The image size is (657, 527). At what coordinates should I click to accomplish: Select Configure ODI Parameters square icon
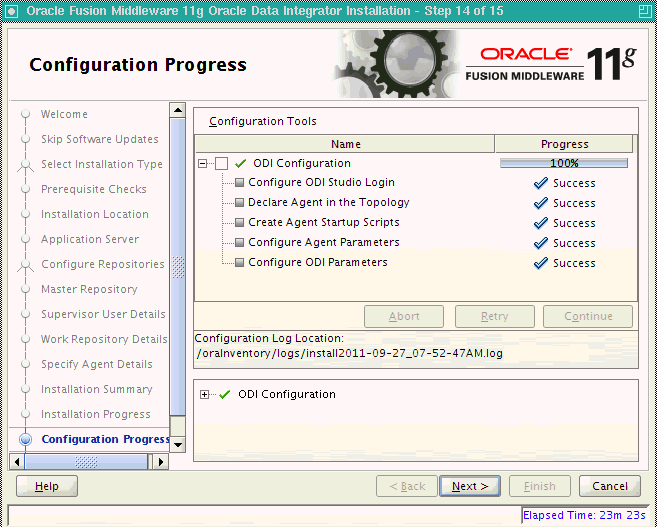click(239, 263)
